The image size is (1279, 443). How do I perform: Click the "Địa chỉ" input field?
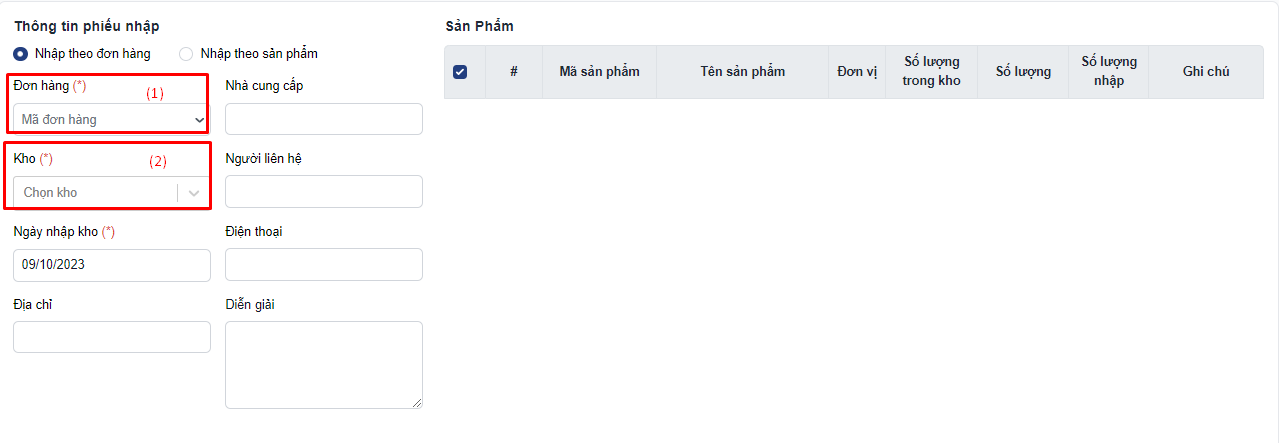click(112, 337)
